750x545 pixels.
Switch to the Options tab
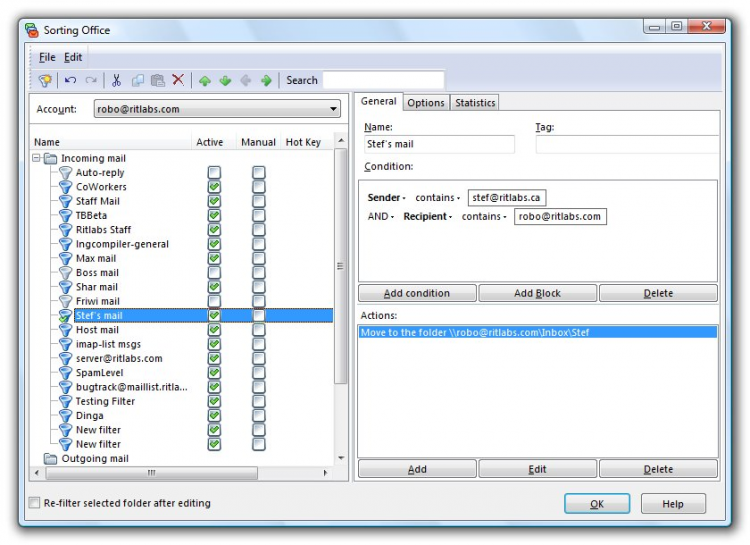pos(426,103)
